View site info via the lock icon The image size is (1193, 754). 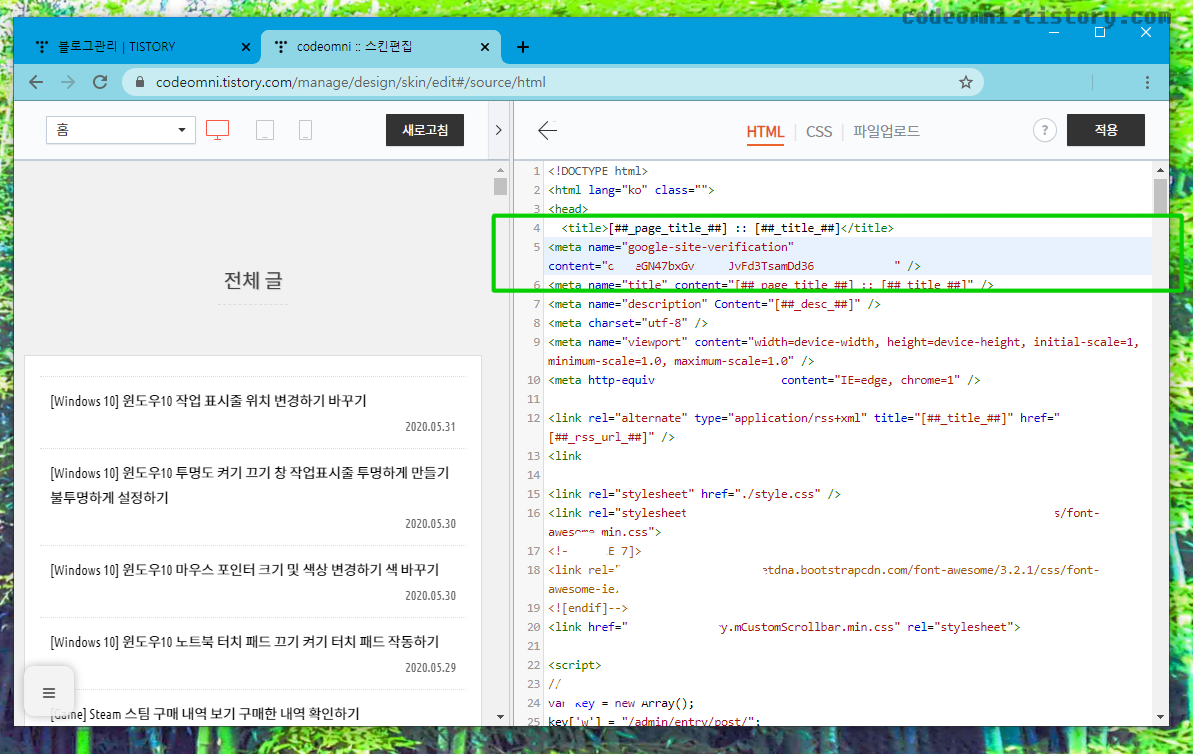pos(139,81)
